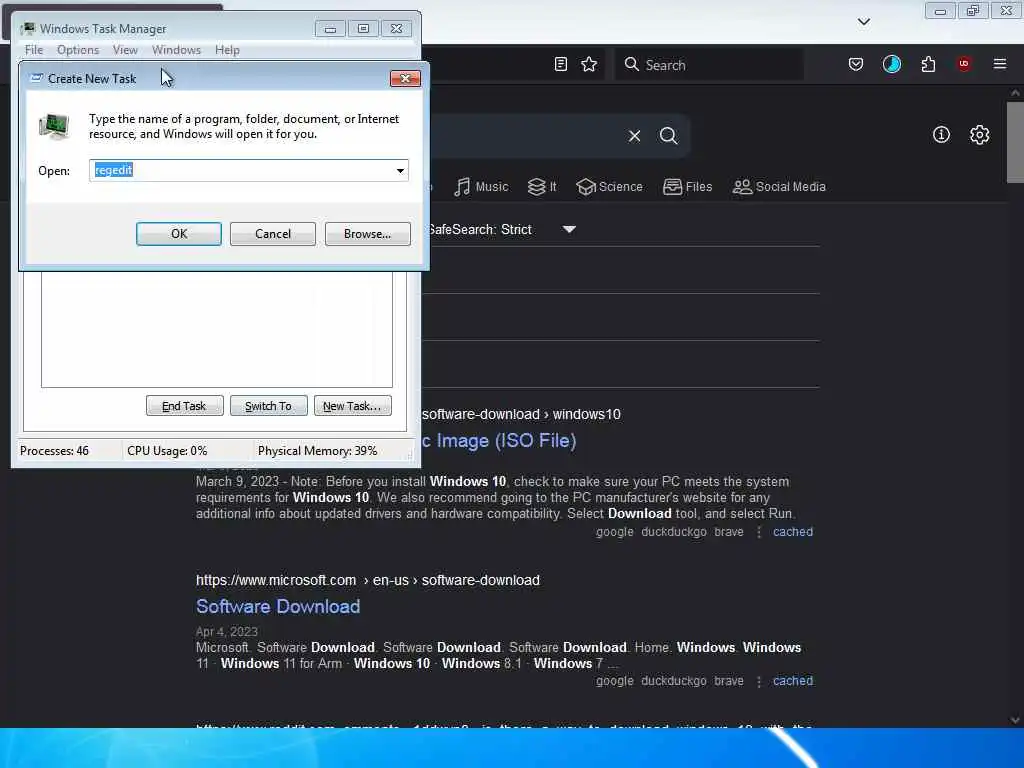Open three-dot options beside the Software Download cached link
1024x768 pixels.
click(x=758, y=681)
